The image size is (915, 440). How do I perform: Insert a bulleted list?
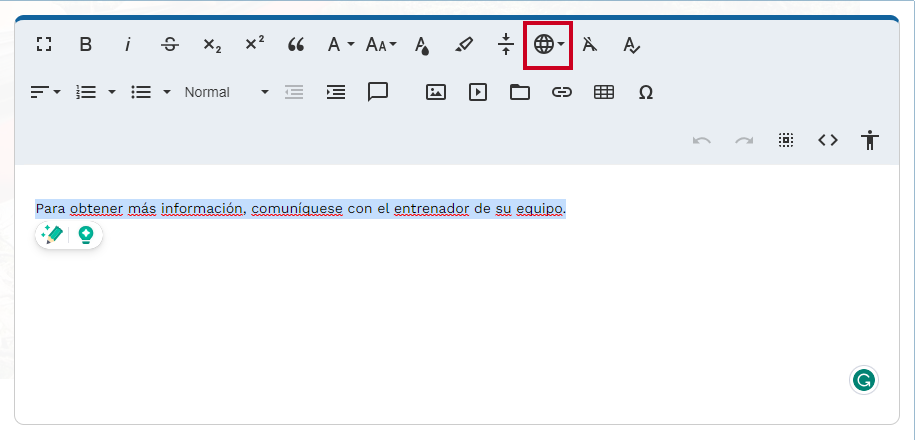pos(141,92)
